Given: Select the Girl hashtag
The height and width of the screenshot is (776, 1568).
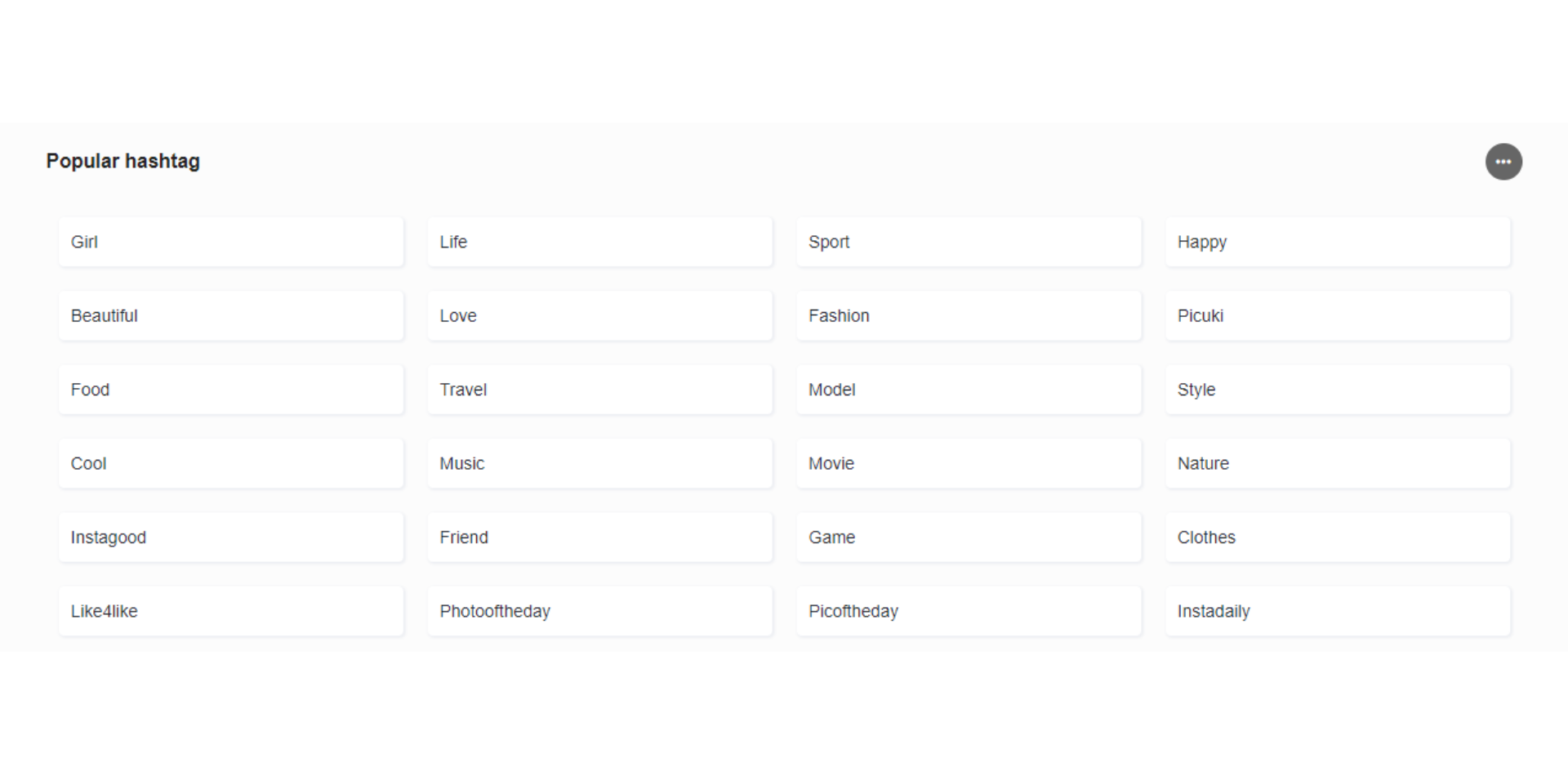Looking at the screenshot, I should tap(230, 242).
